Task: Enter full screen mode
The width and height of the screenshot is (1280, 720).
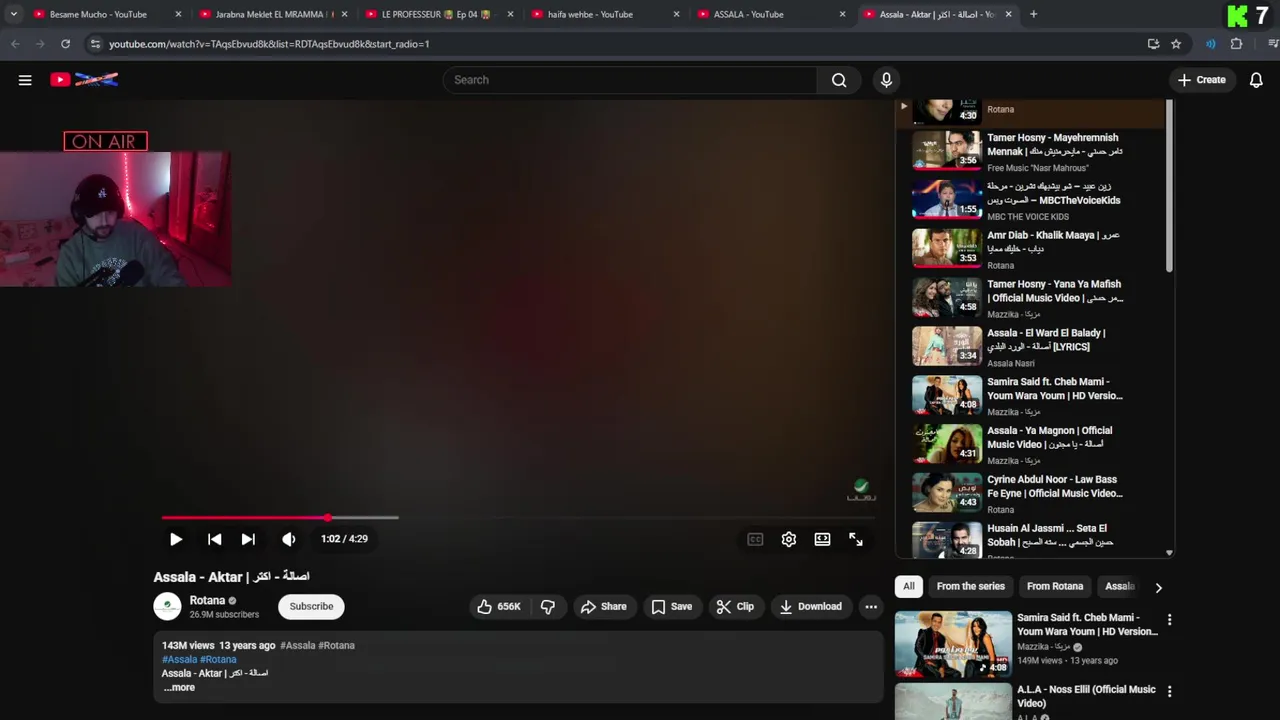Action: point(856,539)
